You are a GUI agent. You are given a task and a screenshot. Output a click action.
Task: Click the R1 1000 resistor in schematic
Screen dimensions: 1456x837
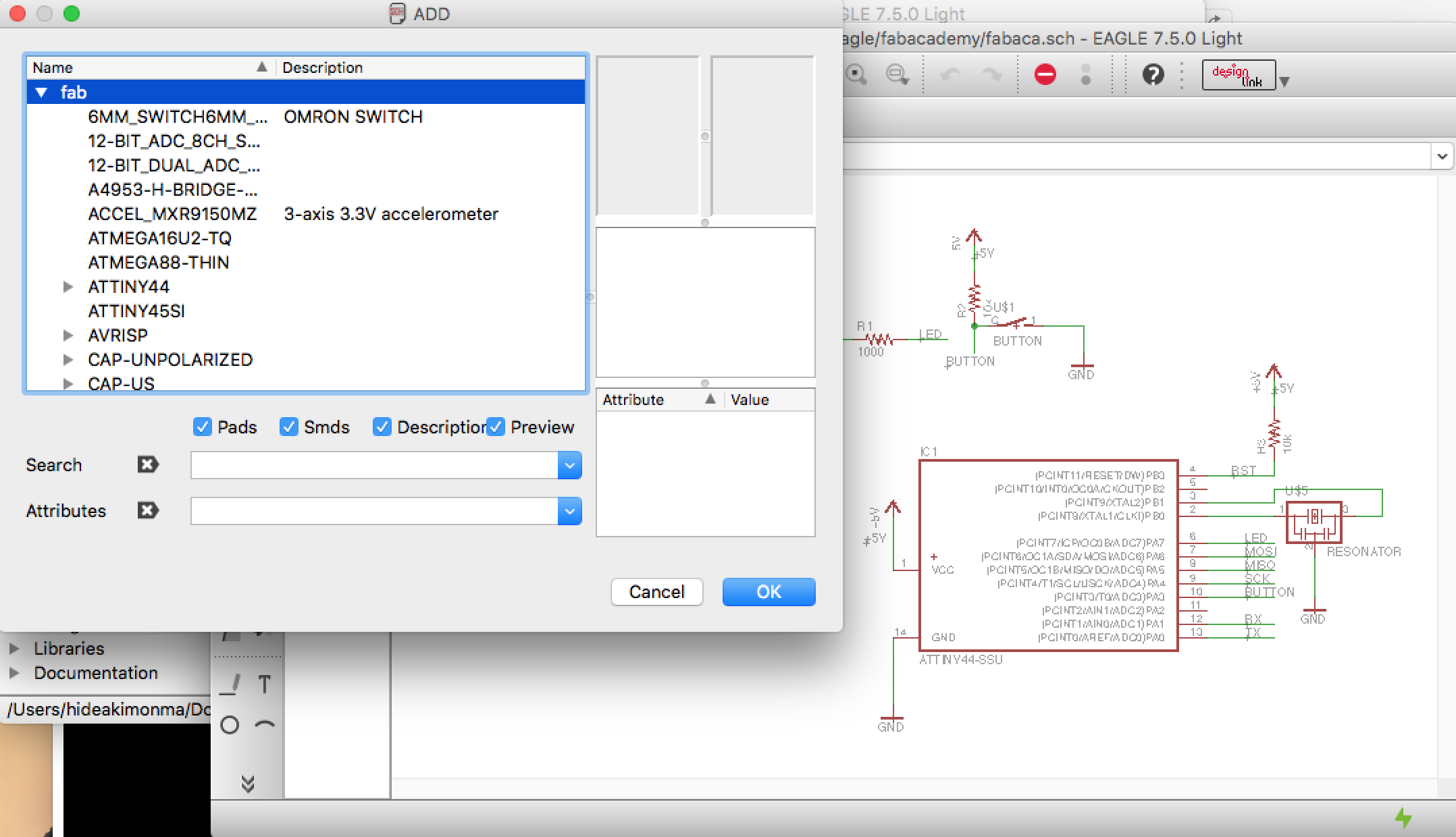[x=879, y=339]
